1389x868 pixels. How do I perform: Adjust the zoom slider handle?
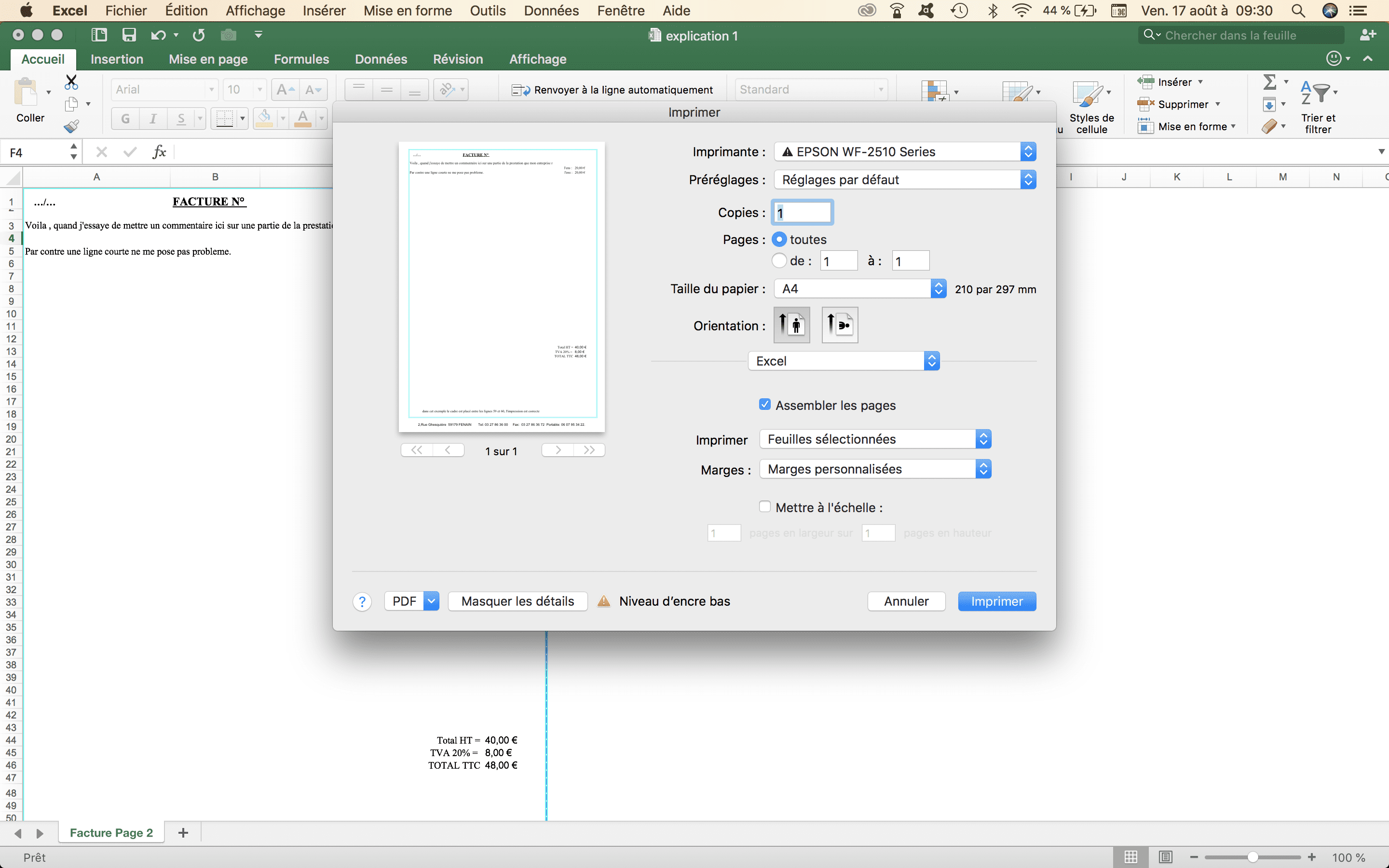coord(1253,857)
